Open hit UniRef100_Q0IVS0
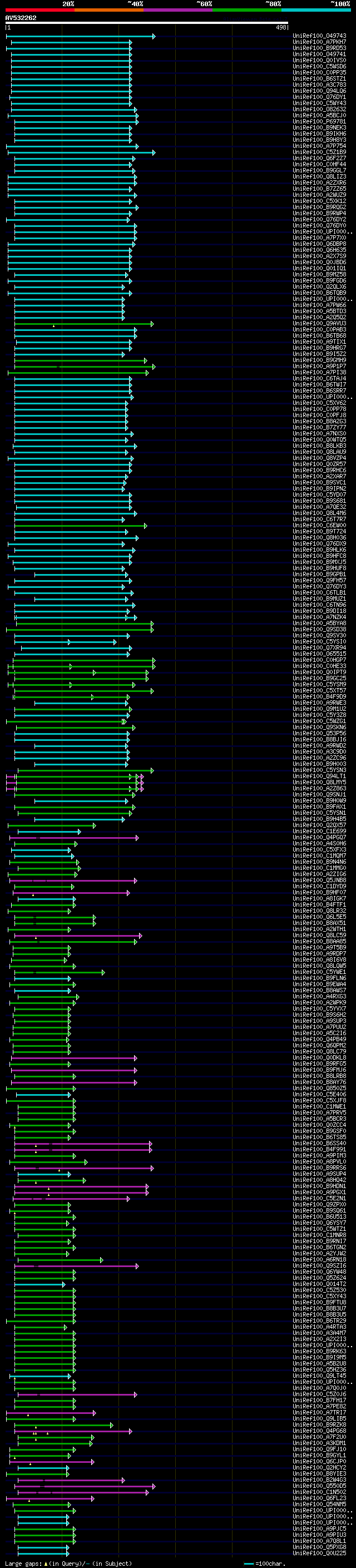 [x=319, y=60]
